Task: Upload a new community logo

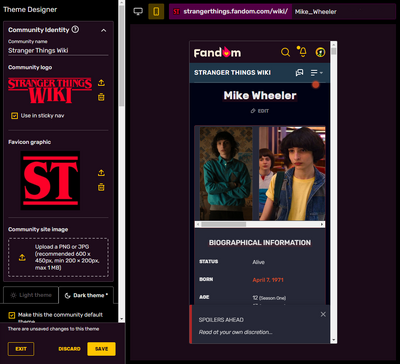Action: click(x=101, y=83)
